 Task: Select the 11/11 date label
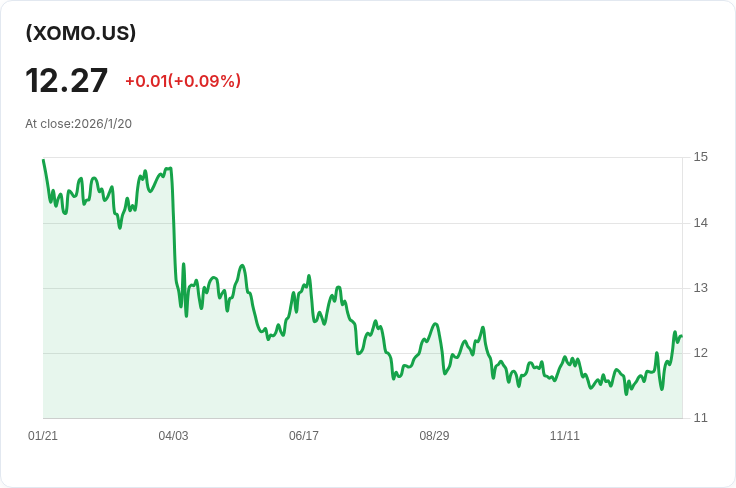565,436
